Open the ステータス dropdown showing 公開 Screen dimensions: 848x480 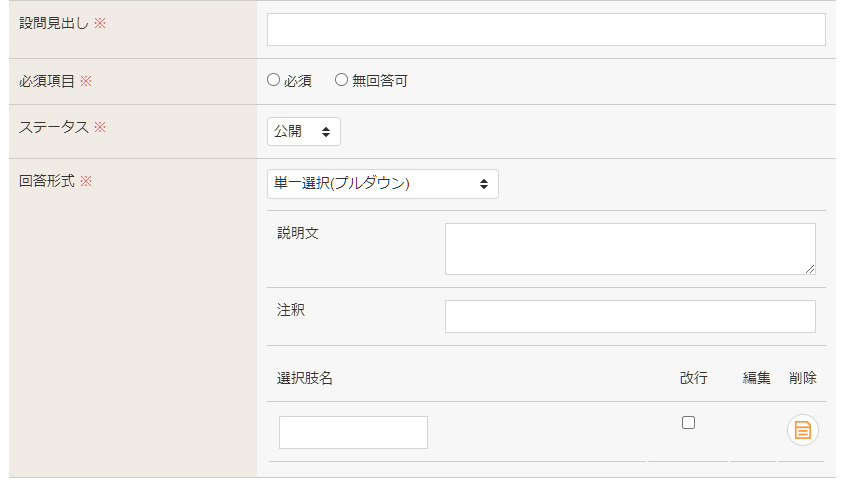click(304, 131)
